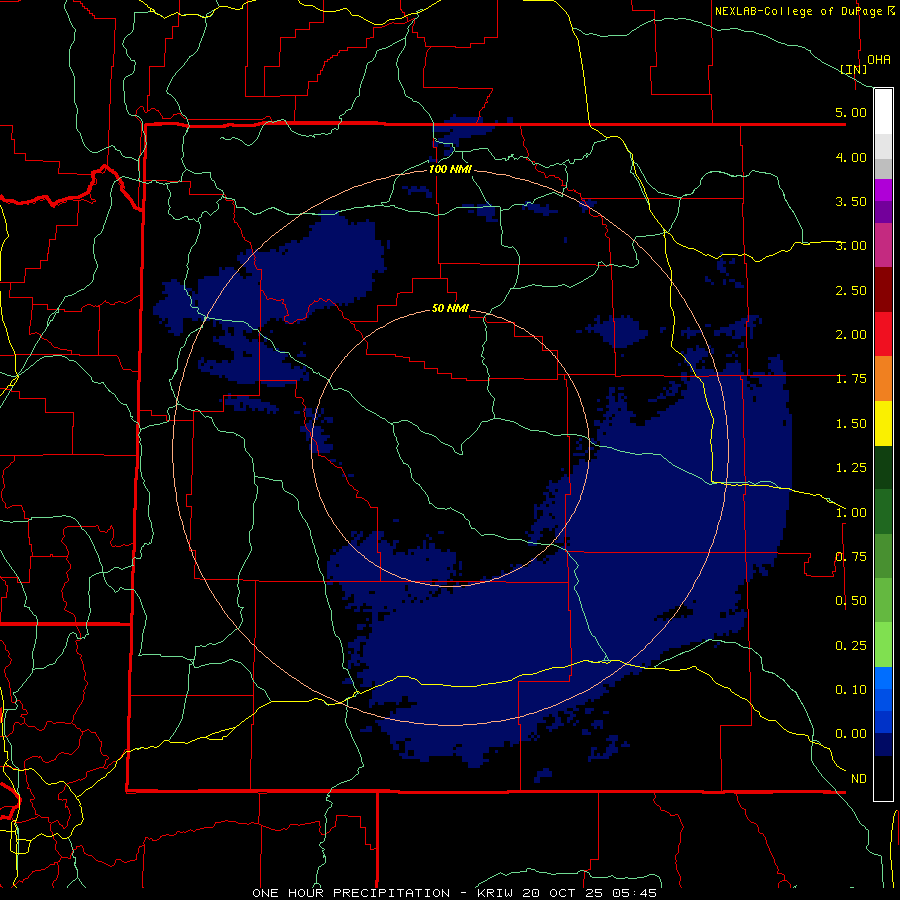This screenshot has height=900, width=900.
Task: Select the 2.50 legend value
Action: tap(851, 290)
